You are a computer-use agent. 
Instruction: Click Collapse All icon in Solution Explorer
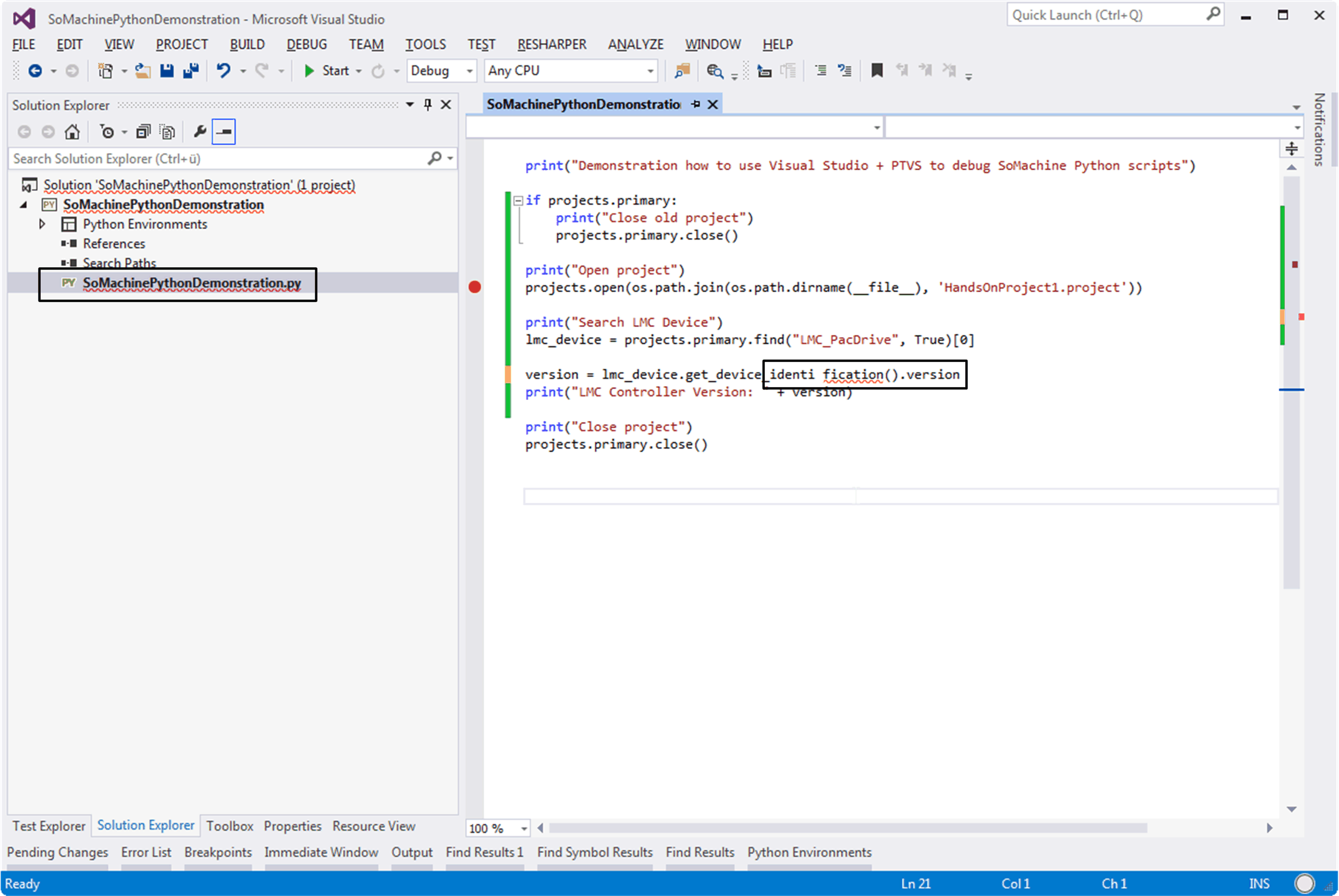pos(143,132)
